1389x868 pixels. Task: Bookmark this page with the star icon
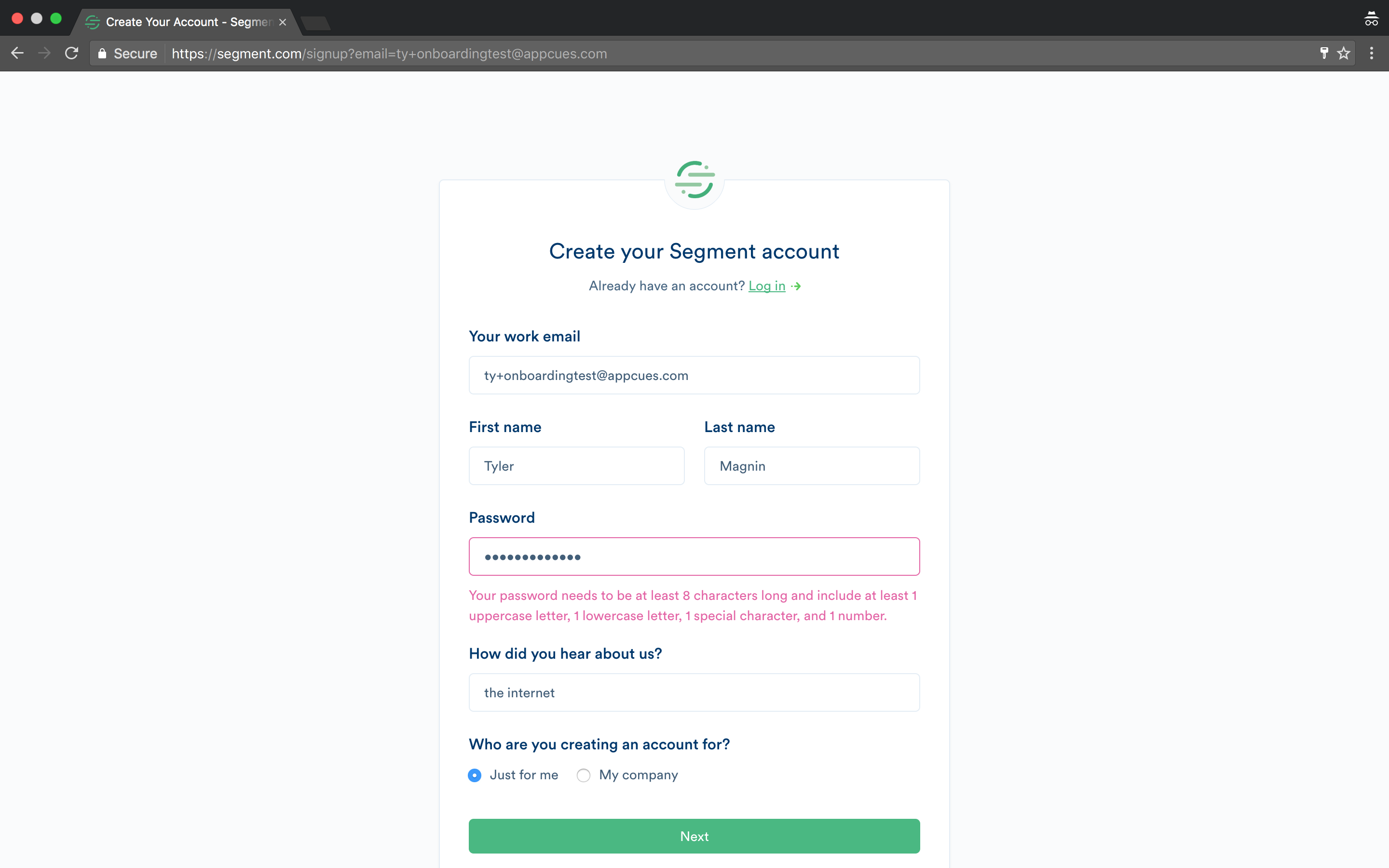[1344, 54]
